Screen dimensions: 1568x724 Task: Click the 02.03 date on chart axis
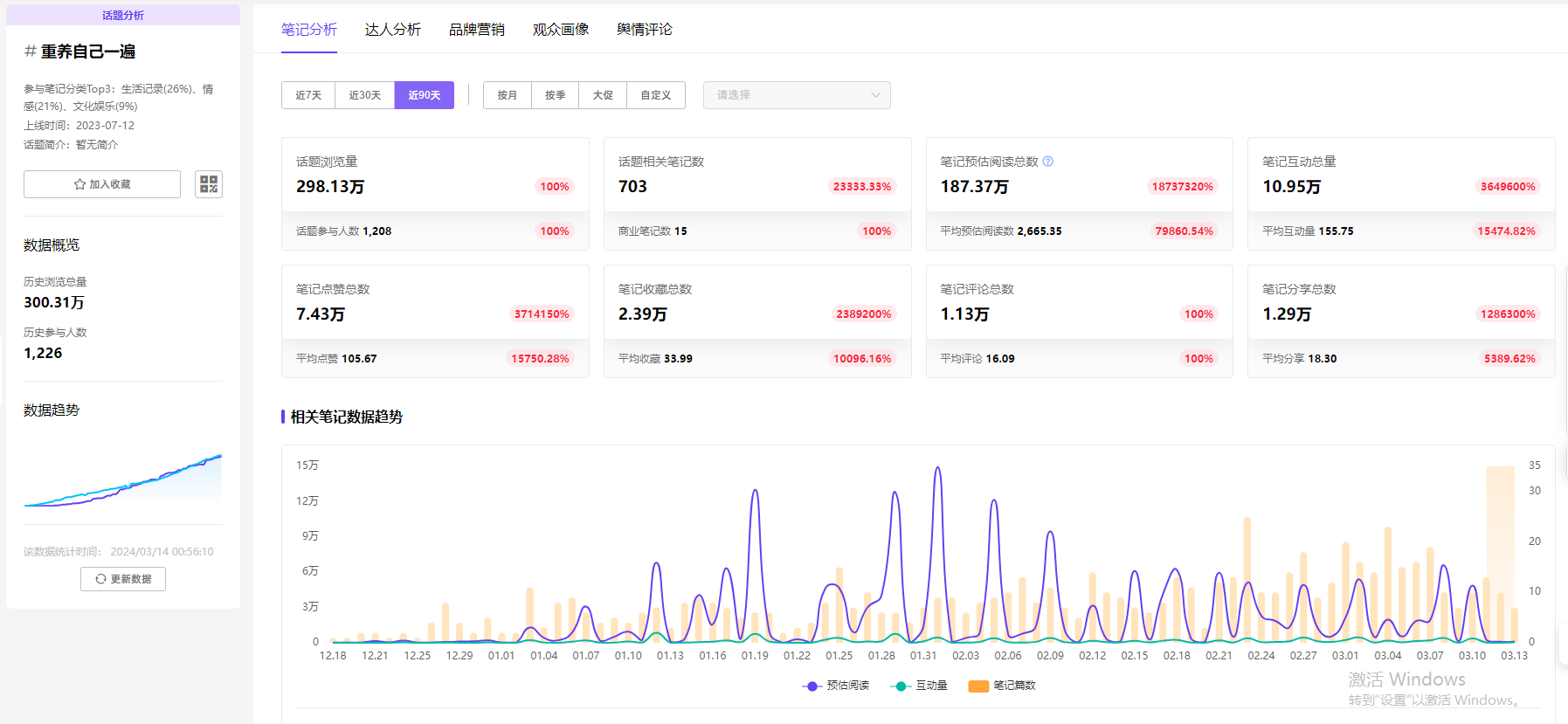pos(965,656)
